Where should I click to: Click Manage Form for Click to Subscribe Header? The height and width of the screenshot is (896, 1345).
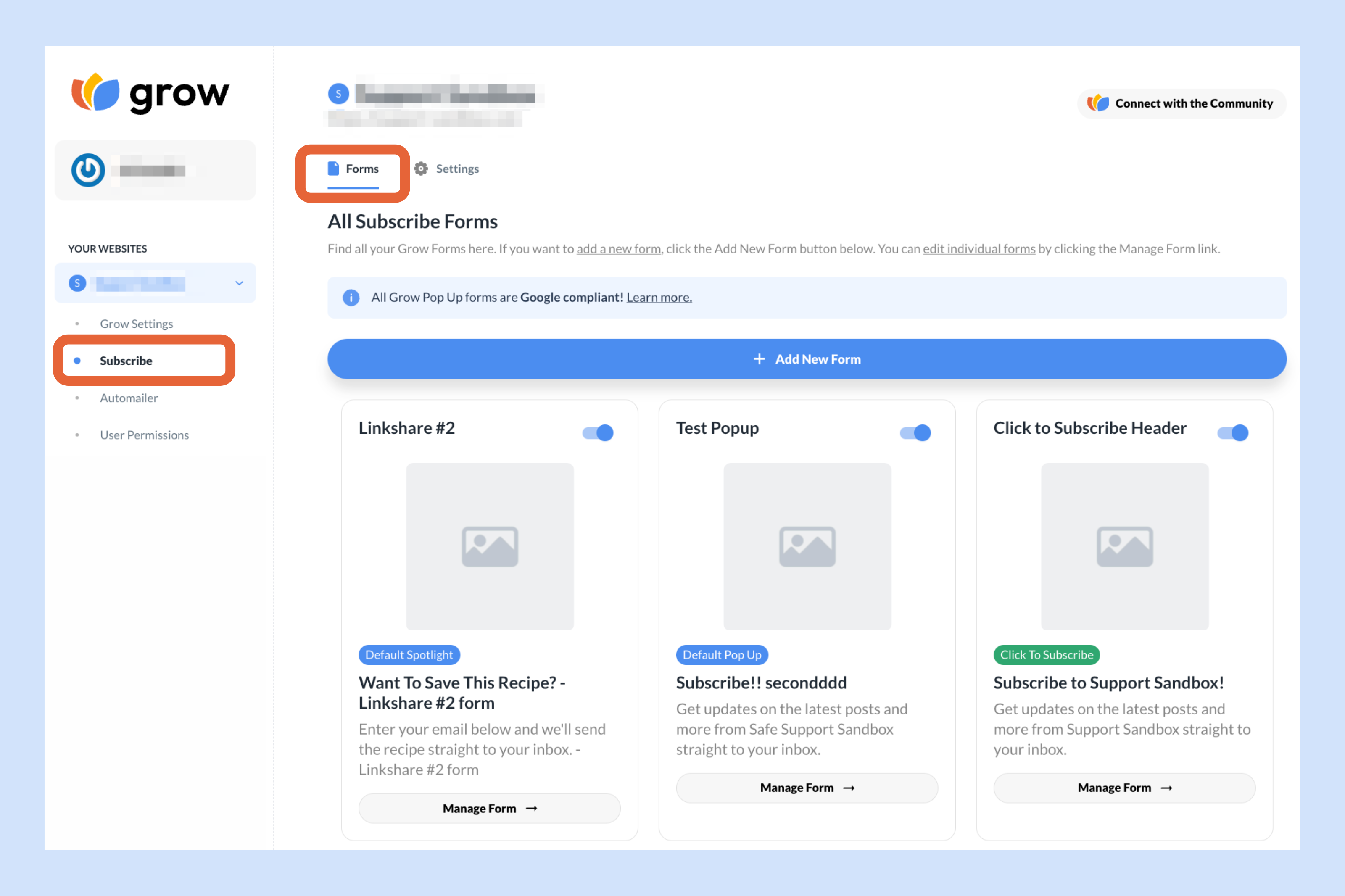pos(1124,788)
